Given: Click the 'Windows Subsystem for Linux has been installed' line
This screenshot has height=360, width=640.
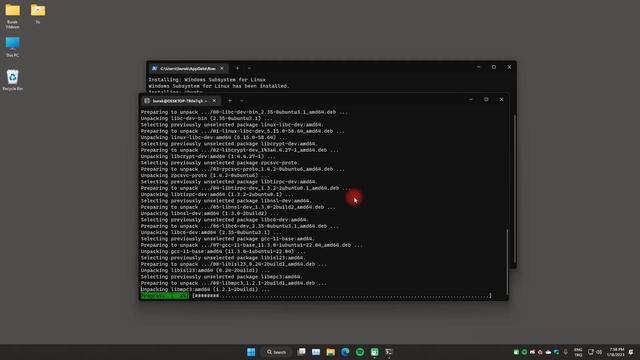Looking at the screenshot, I should 219,86.
